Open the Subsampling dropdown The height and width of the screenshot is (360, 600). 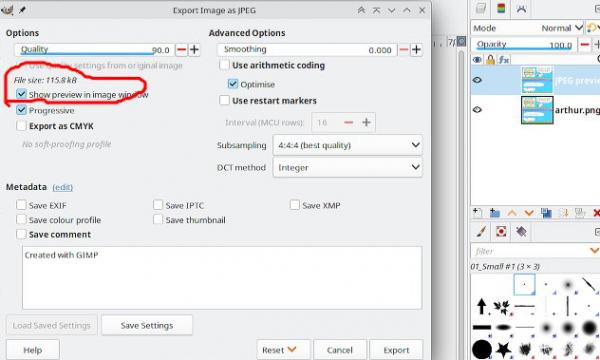click(347, 145)
